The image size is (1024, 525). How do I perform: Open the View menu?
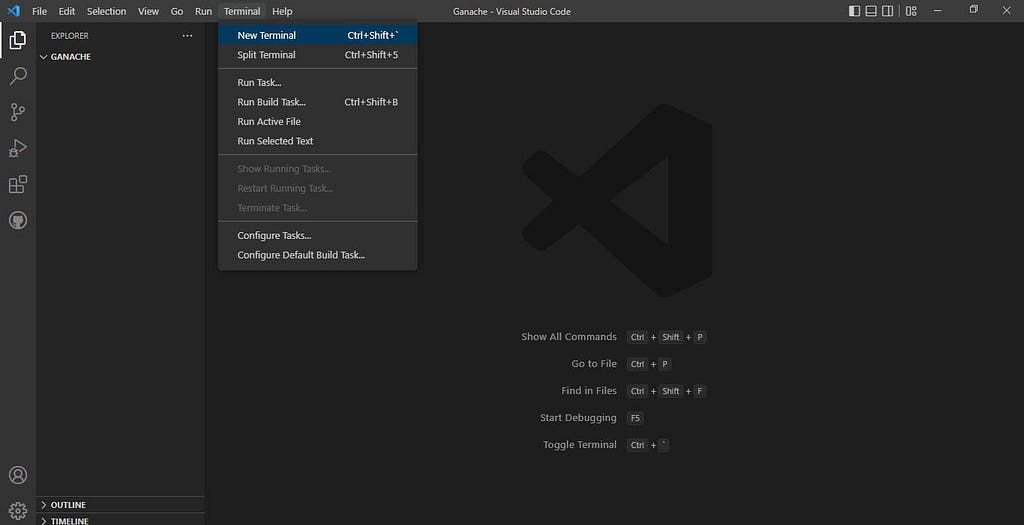coord(148,11)
